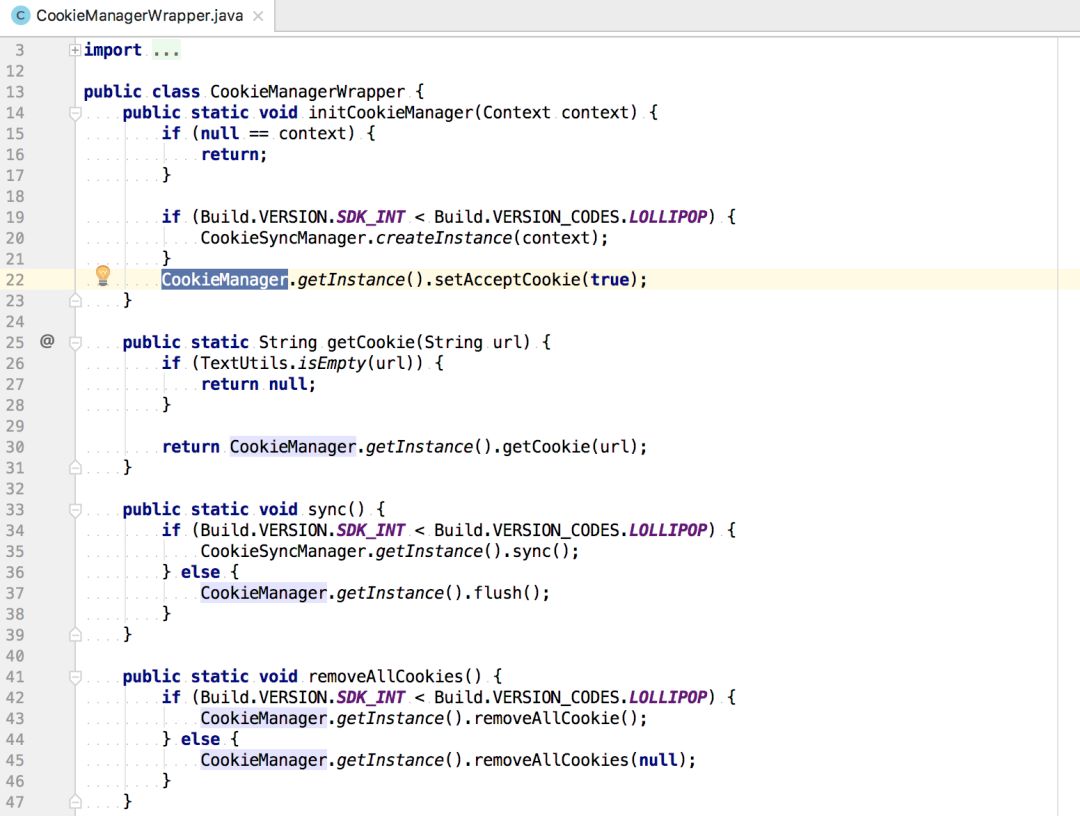Click setAcceptCookie on line 22
This screenshot has height=816, width=1080.
508,280
